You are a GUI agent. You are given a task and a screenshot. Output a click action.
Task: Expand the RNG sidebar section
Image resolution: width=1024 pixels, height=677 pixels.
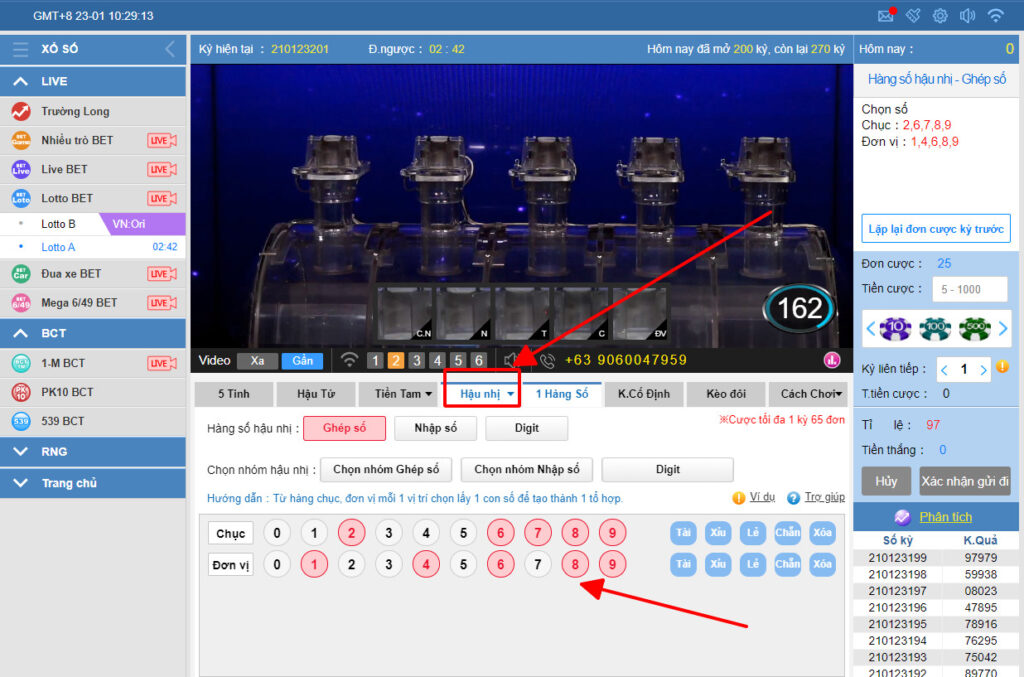tap(20, 452)
